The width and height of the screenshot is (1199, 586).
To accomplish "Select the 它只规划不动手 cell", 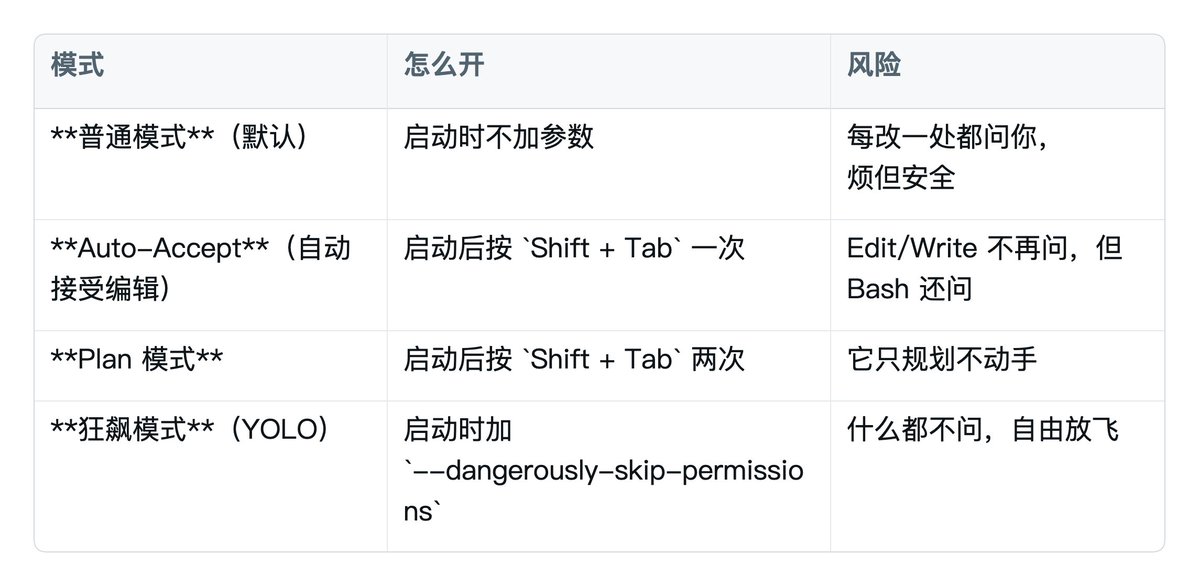I will (x=997, y=366).
